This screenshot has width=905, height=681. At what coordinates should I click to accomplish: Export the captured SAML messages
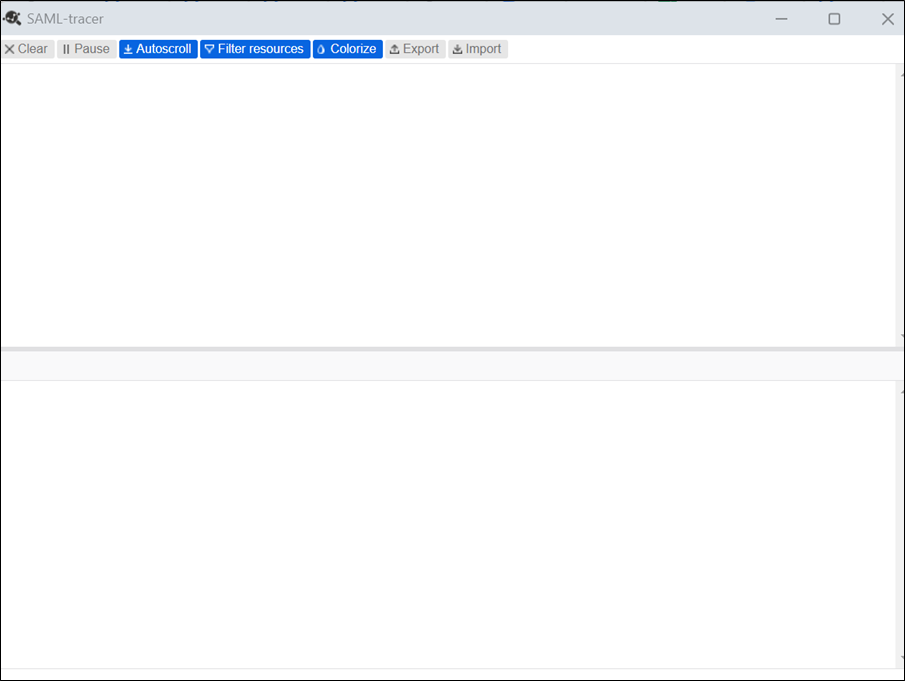click(x=414, y=49)
